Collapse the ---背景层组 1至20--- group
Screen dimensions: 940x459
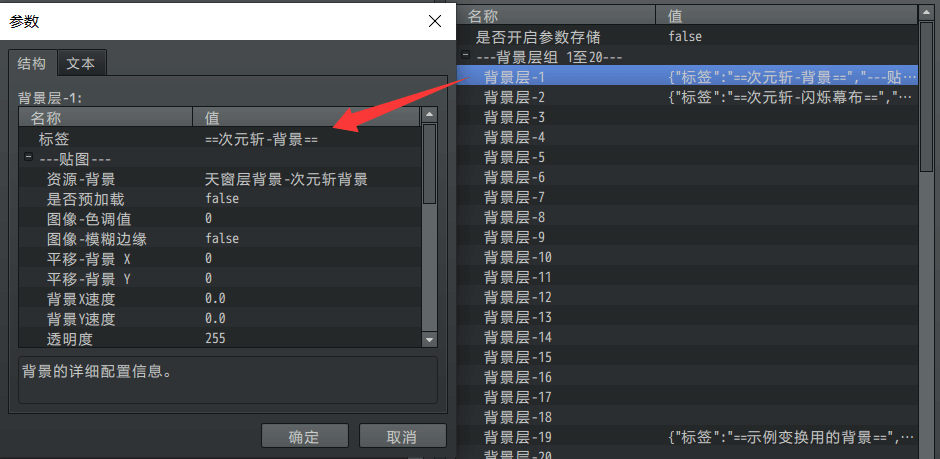(x=465, y=55)
